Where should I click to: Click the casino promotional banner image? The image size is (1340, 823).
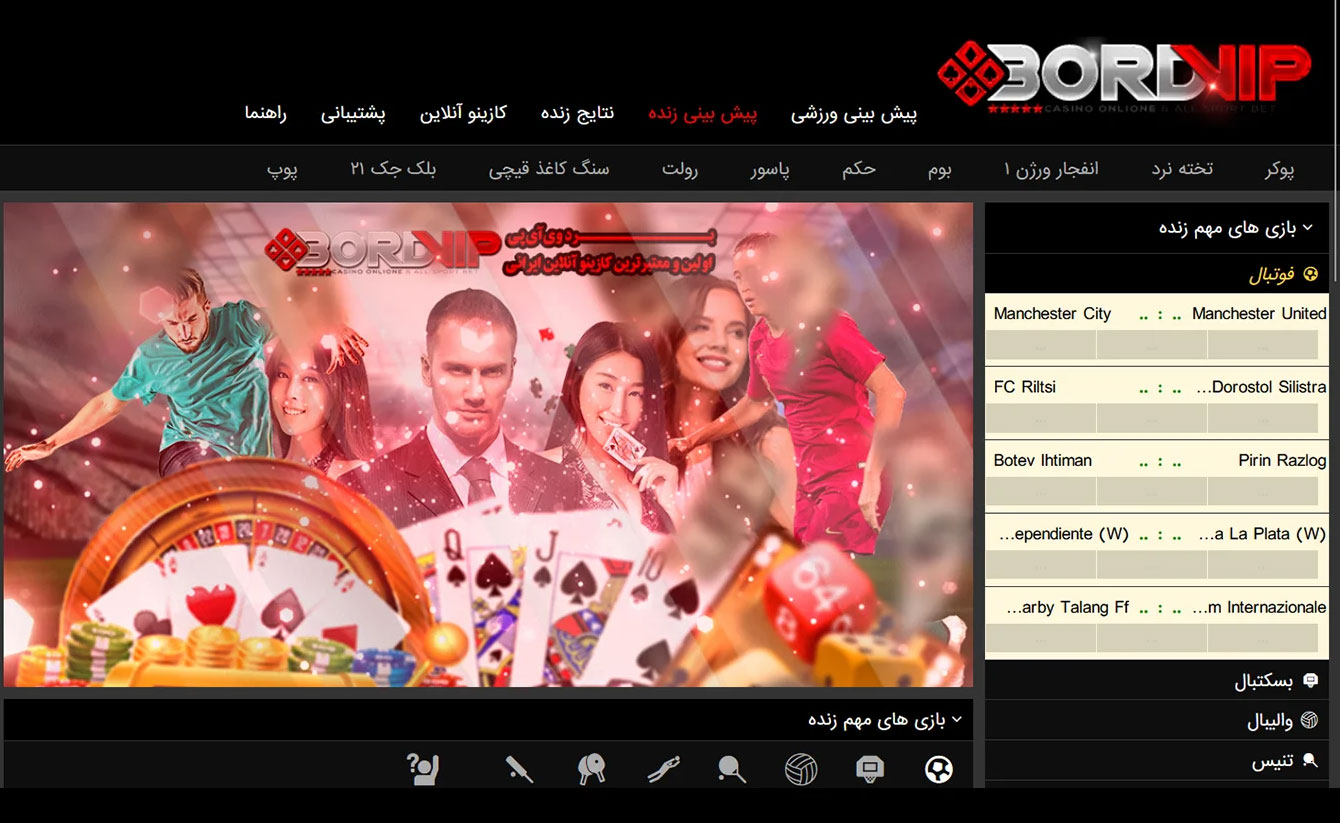click(488, 445)
